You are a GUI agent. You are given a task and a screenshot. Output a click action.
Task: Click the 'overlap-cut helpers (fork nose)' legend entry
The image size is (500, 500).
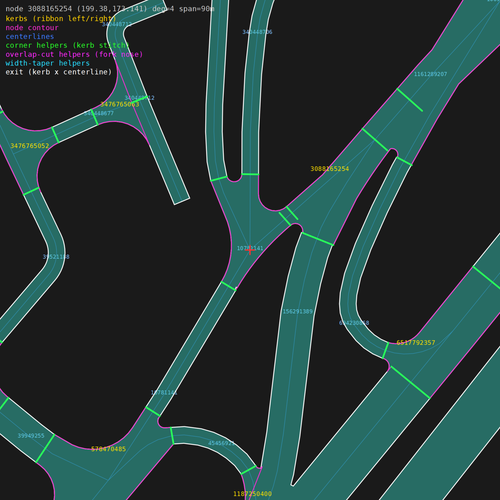click(74, 54)
